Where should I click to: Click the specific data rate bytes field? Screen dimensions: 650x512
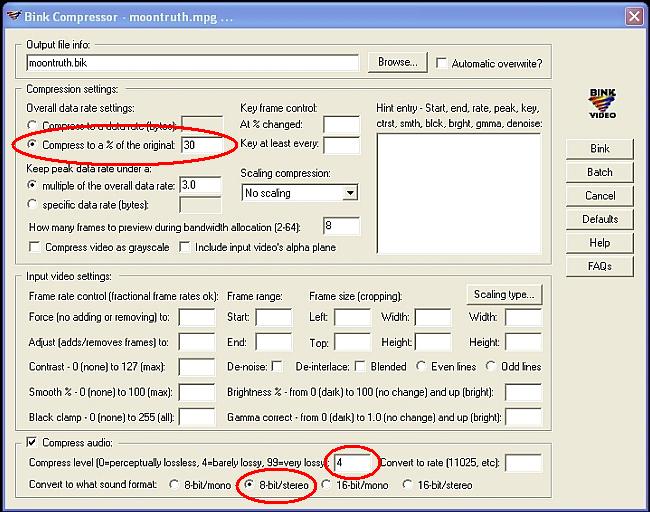pos(200,205)
